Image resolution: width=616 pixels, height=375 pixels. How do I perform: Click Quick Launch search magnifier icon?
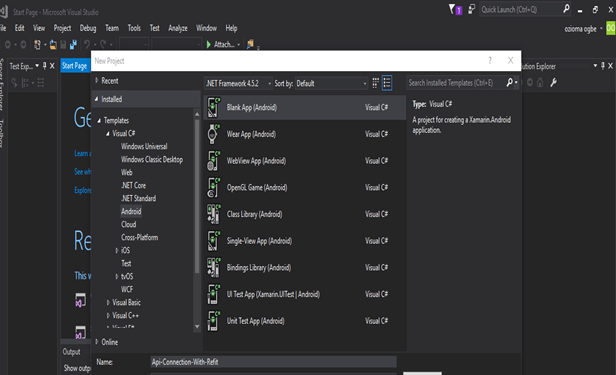click(566, 9)
